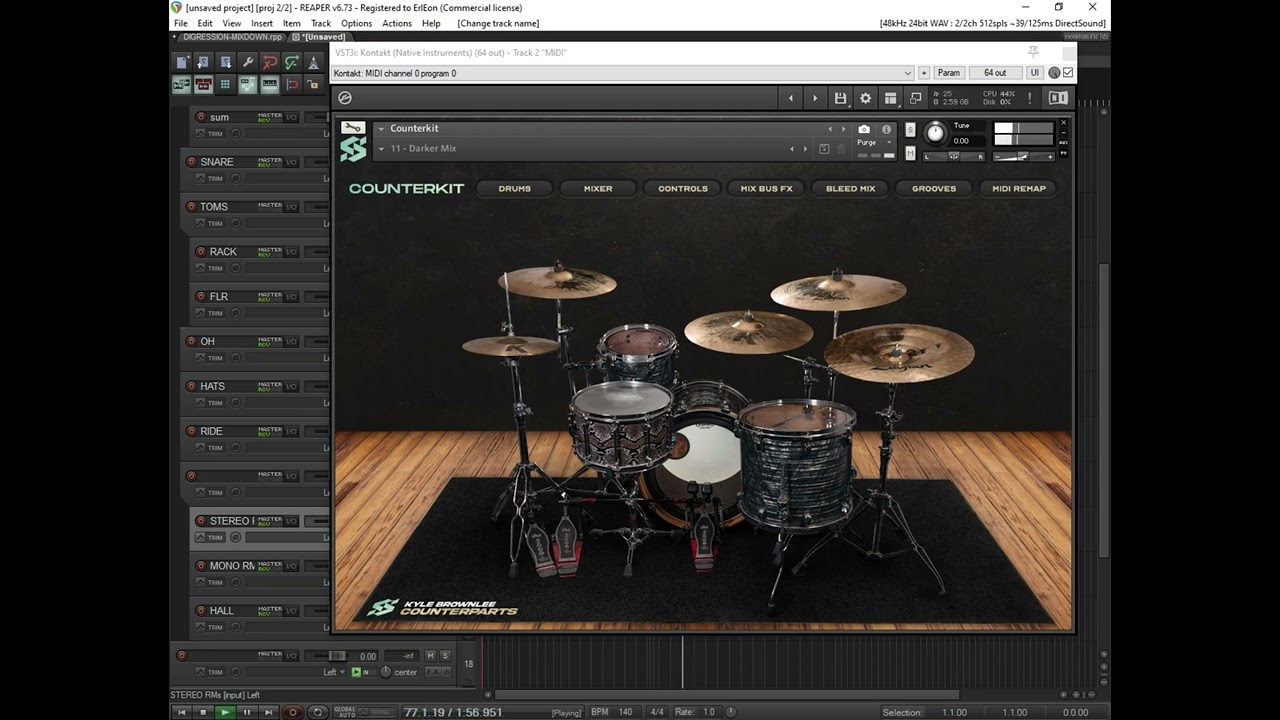Open the File menu
This screenshot has height=720, width=1280.
(181, 23)
